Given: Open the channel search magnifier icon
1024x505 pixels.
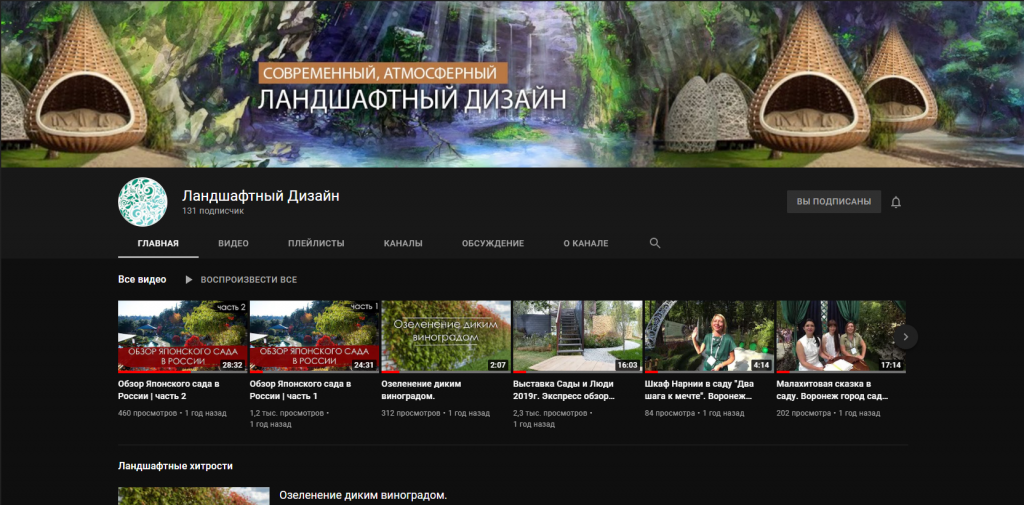Looking at the screenshot, I should tap(655, 243).
